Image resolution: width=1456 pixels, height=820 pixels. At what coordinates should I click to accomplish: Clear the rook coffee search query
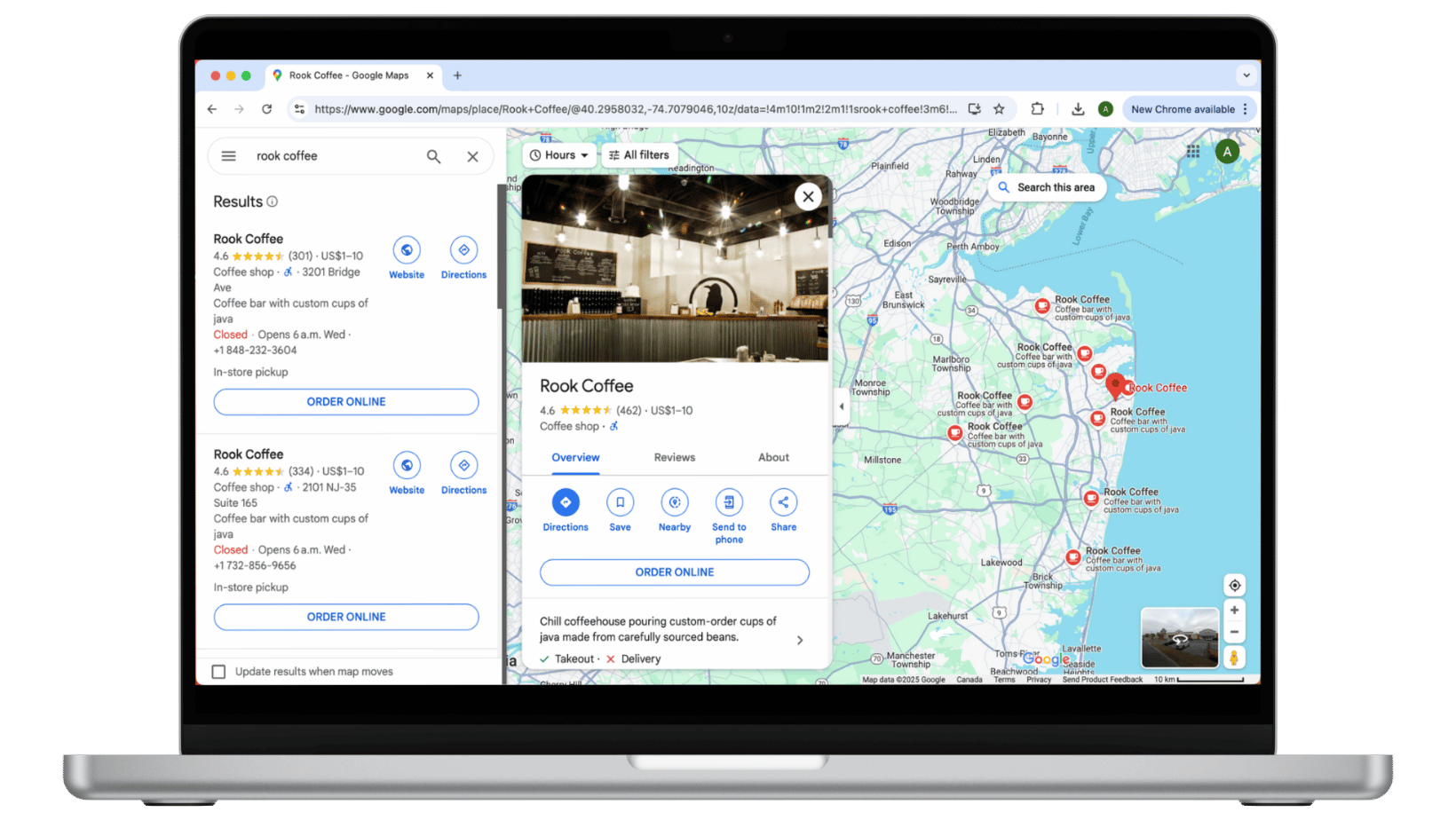click(472, 155)
